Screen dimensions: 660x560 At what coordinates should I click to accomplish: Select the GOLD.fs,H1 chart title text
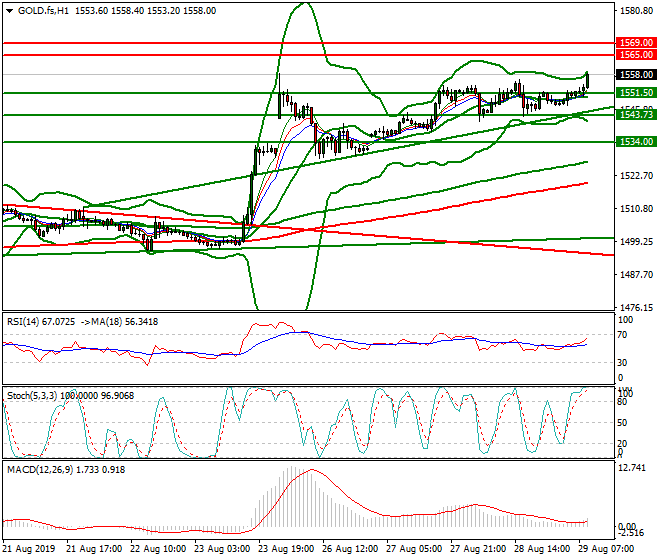click(43, 11)
